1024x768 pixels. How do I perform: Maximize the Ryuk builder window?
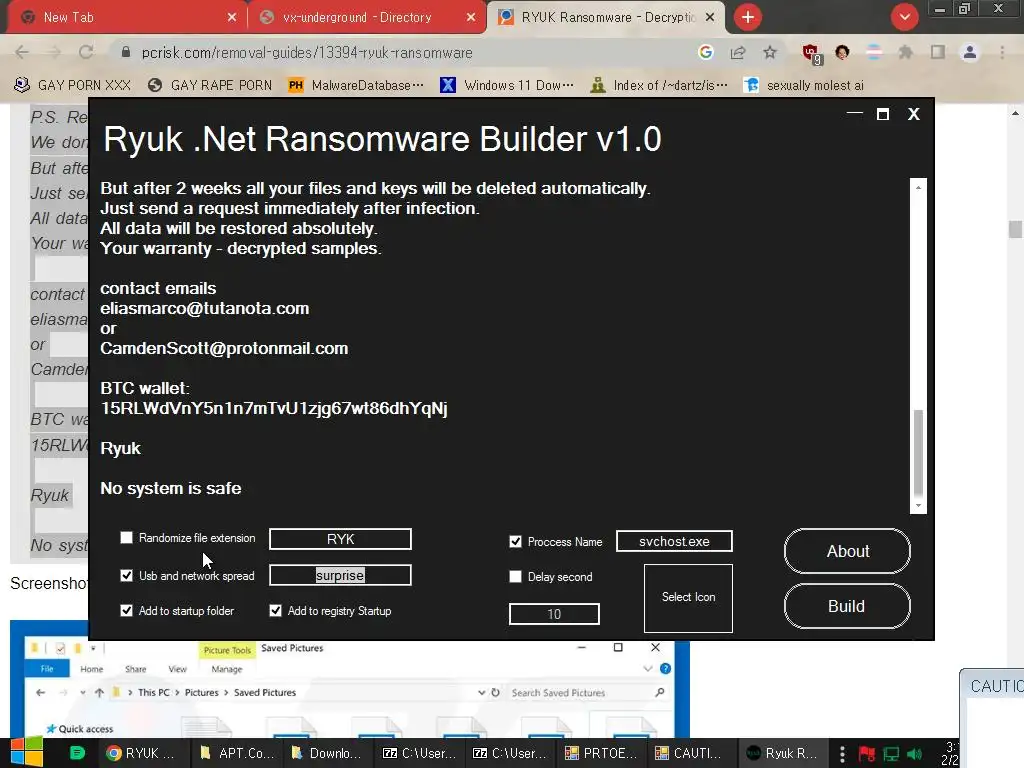point(882,114)
